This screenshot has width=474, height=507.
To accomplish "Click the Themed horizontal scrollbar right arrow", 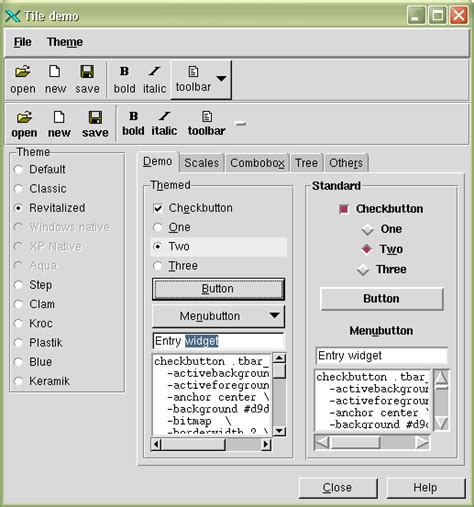I will click(266, 444).
